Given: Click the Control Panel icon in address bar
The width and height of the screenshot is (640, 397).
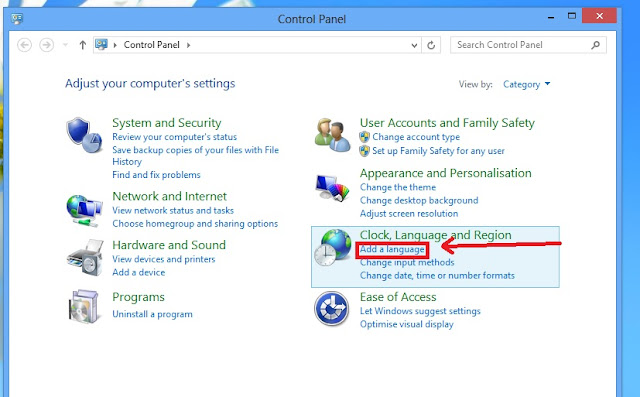Looking at the screenshot, I should (x=101, y=44).
